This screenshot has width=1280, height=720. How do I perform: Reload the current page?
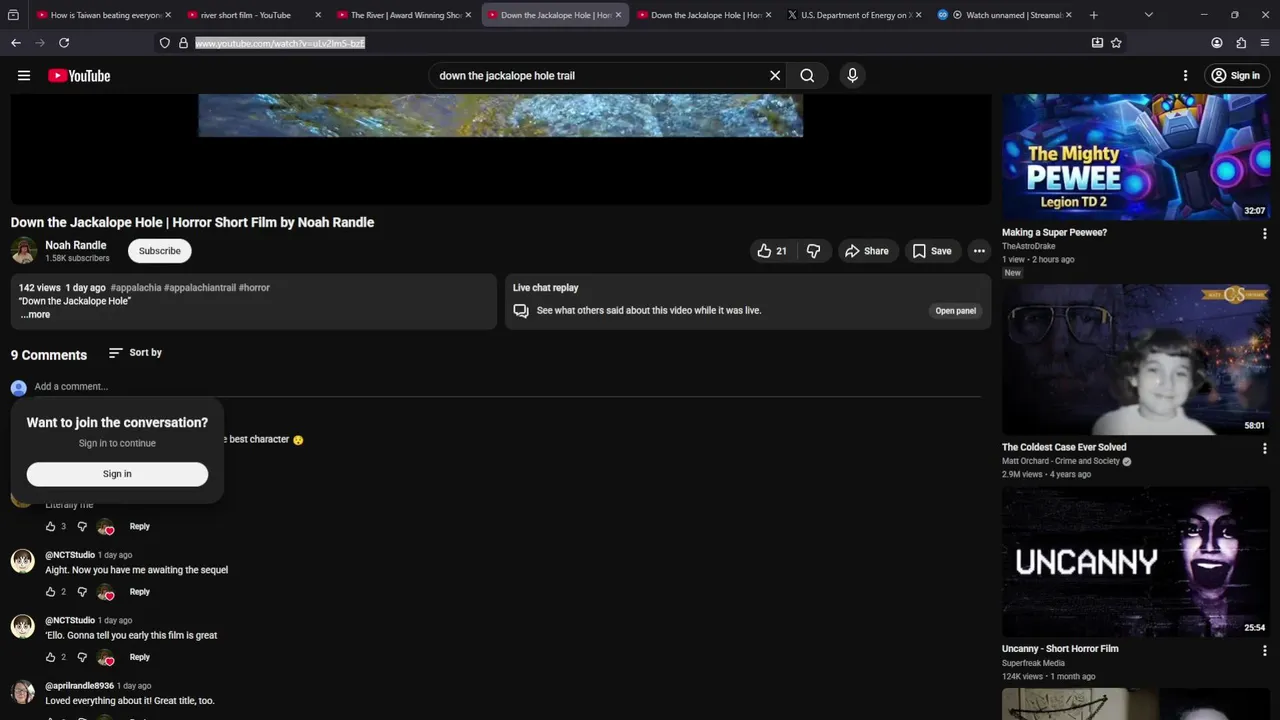tap(64, 43)
